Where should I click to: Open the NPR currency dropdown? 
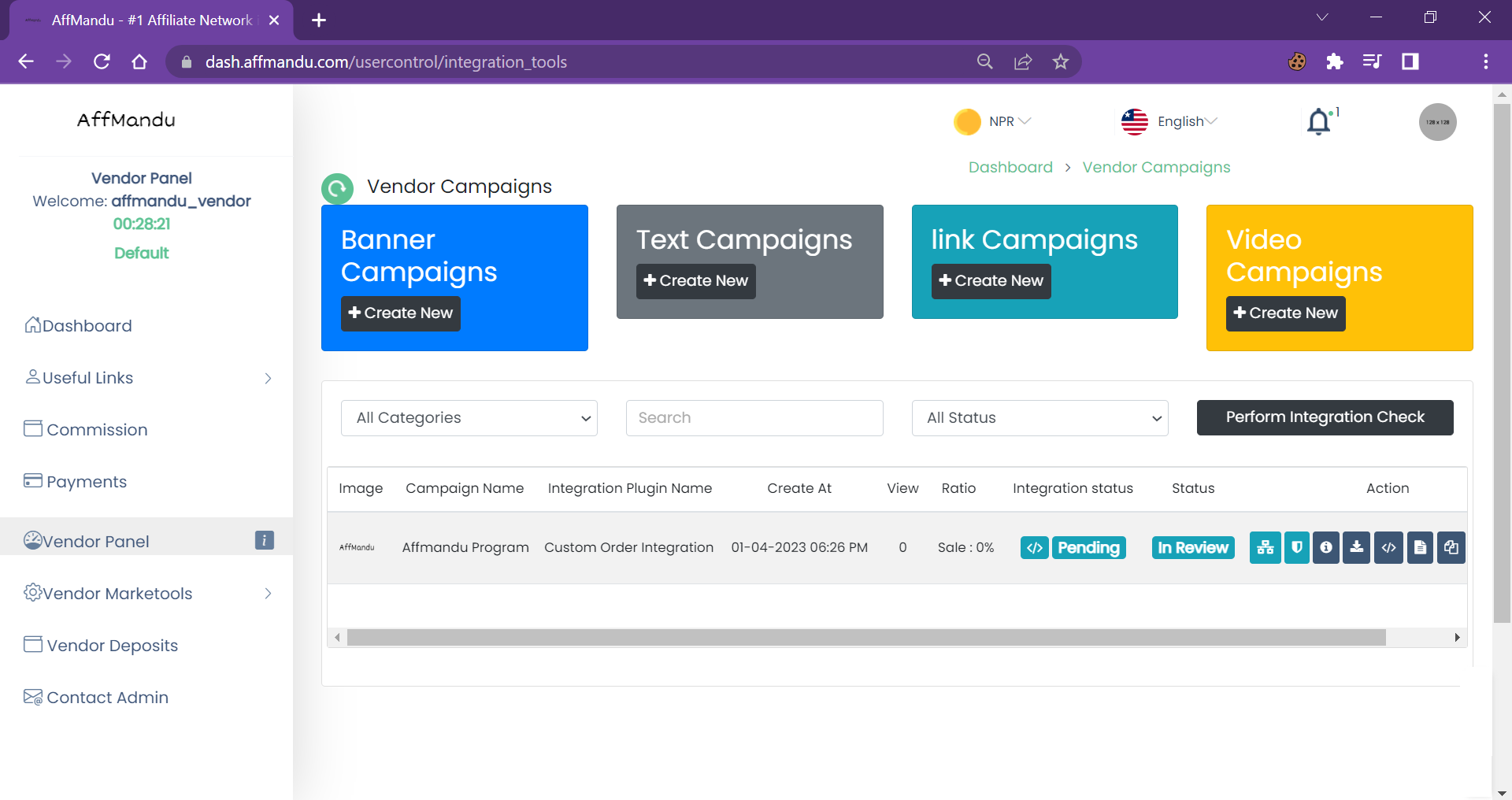point(992,121)
